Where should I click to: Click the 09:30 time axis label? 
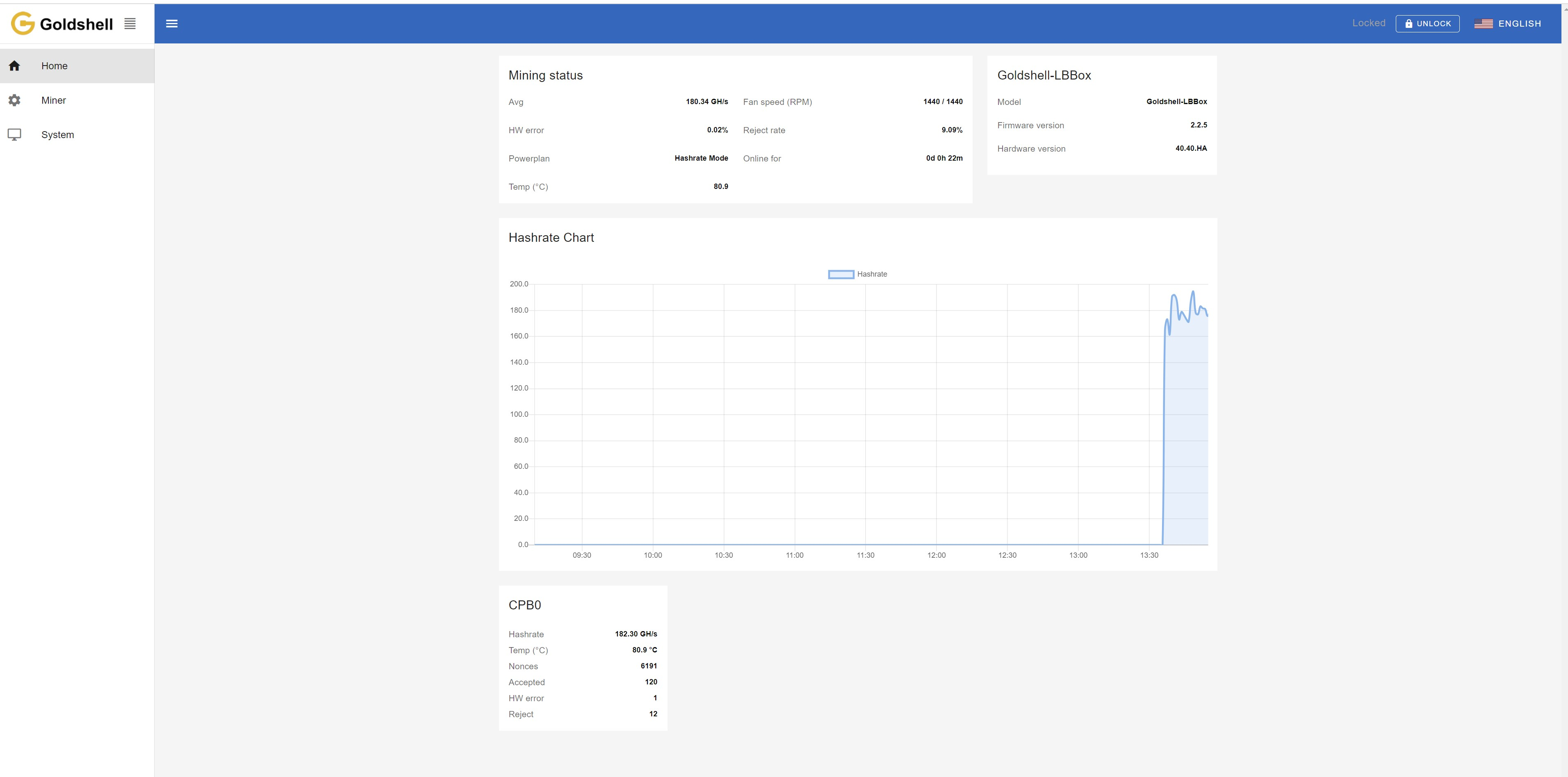click(x=581, y=556)
